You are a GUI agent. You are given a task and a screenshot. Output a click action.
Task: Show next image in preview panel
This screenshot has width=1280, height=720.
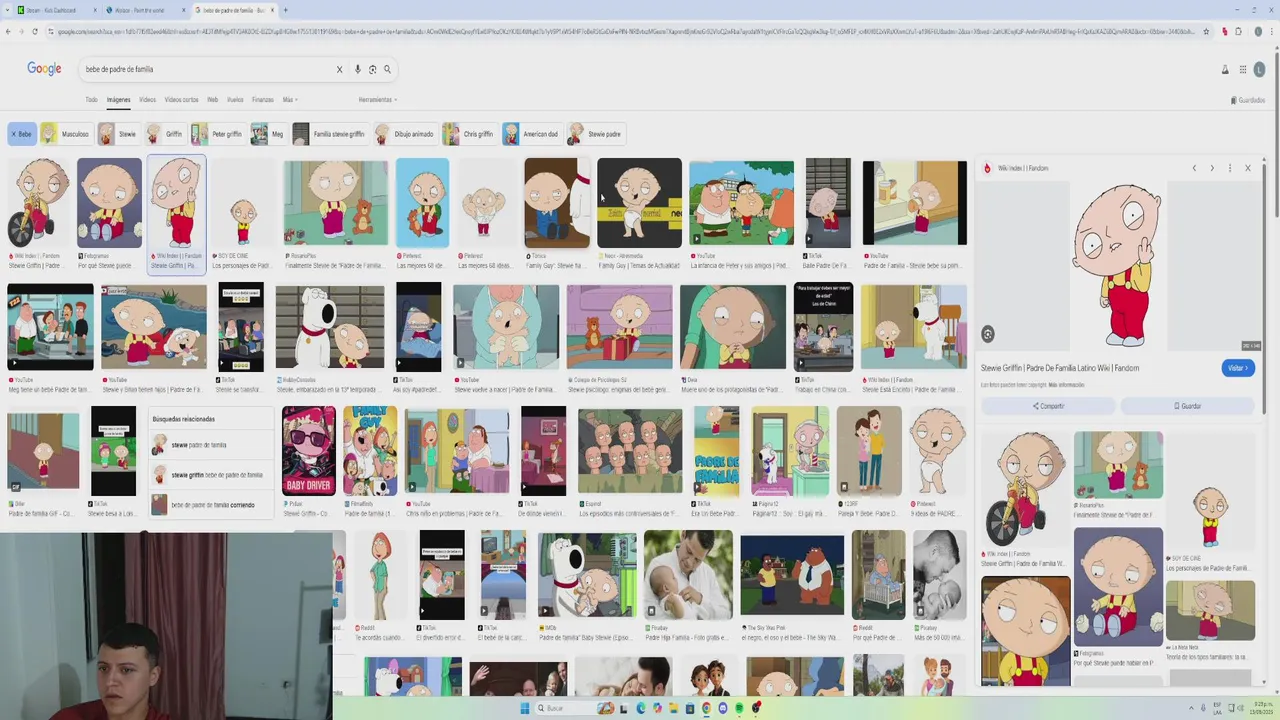[x=1212, y=168]
